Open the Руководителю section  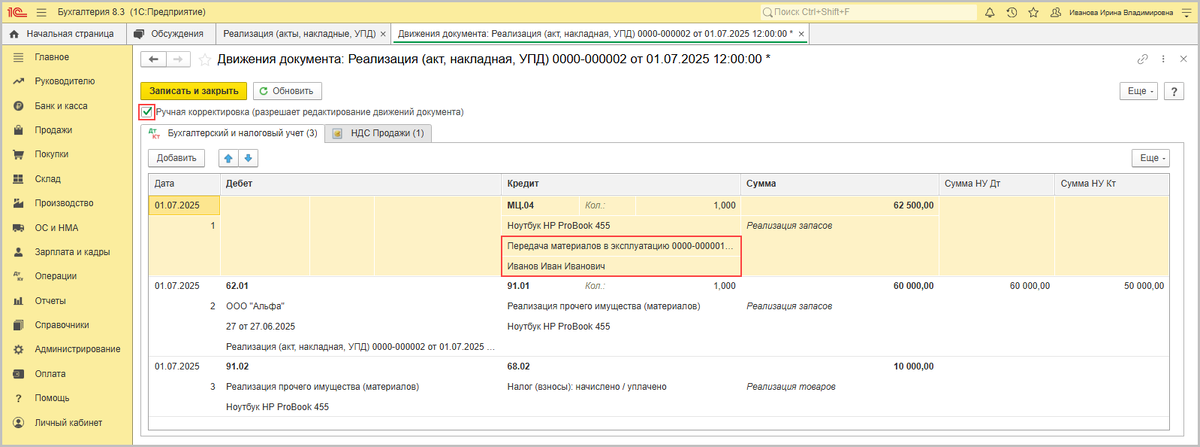coord(64,81)
